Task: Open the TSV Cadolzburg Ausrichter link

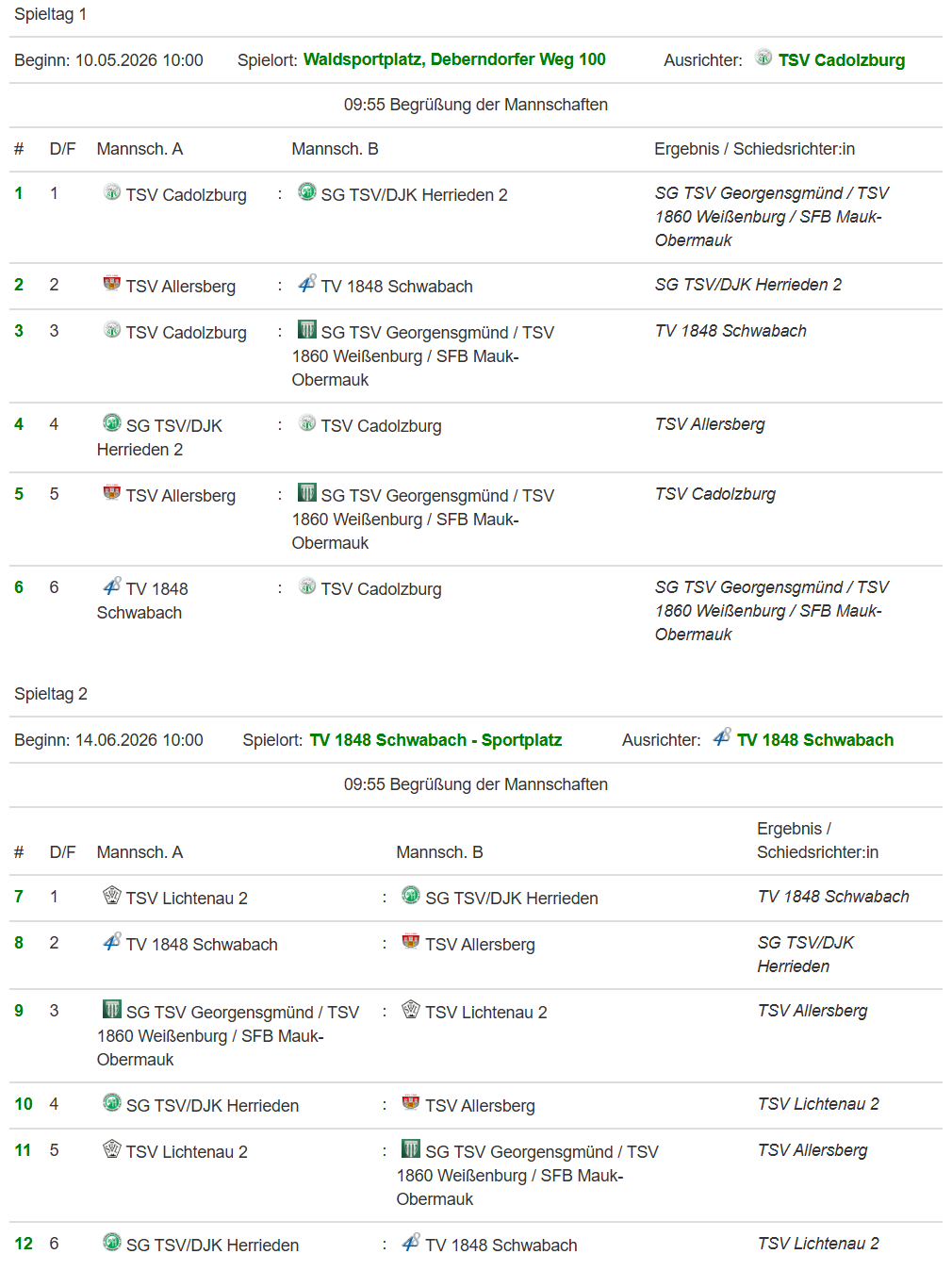Action: click(841, 60)
